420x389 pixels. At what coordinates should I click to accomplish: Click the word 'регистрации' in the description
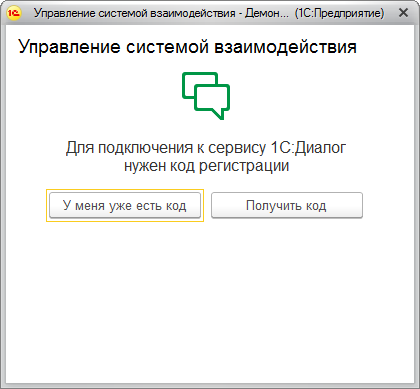click(x=244, y=166)
